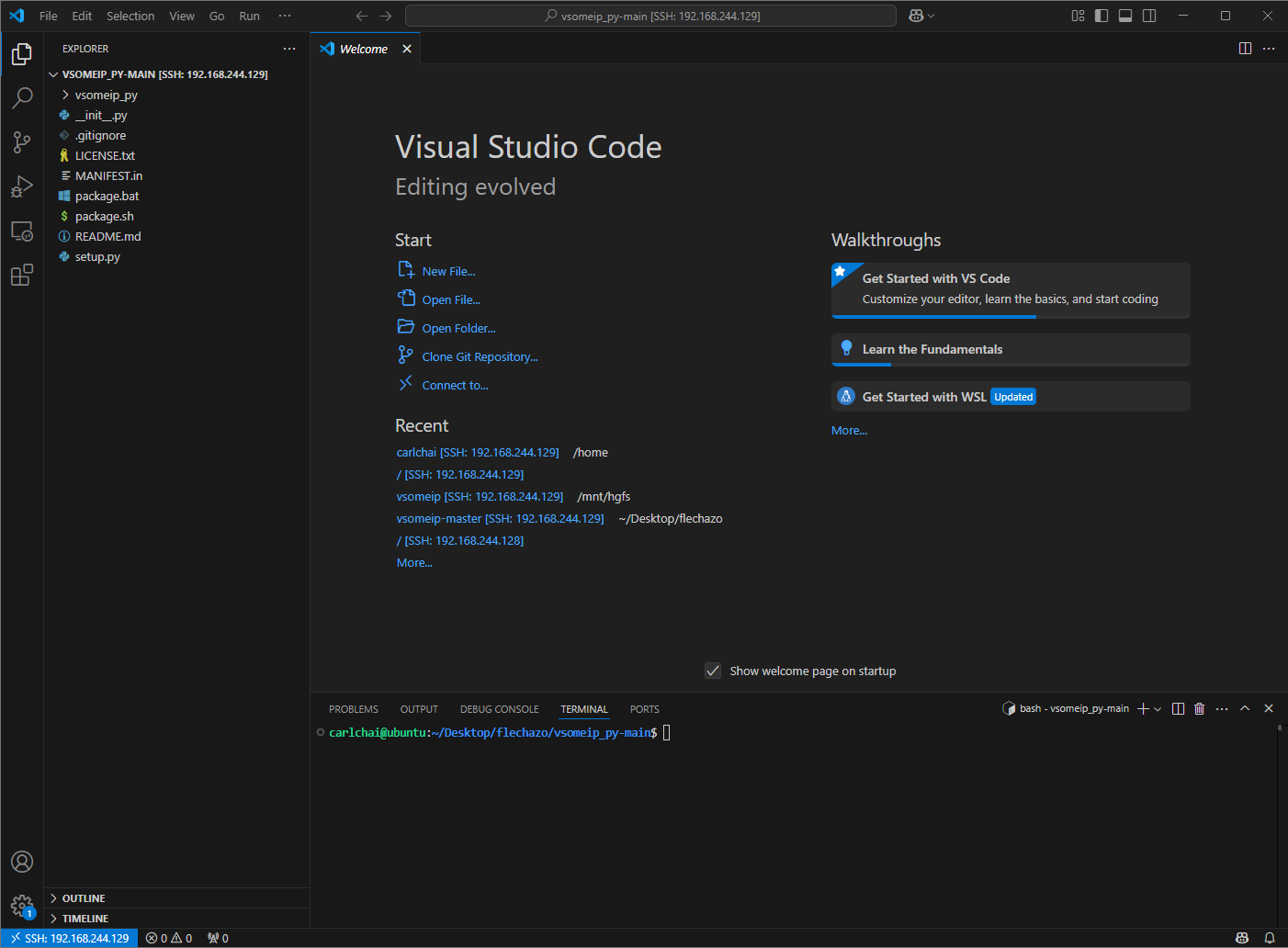Open Run and Debug view icon
1288x948 pixels.
22,186
